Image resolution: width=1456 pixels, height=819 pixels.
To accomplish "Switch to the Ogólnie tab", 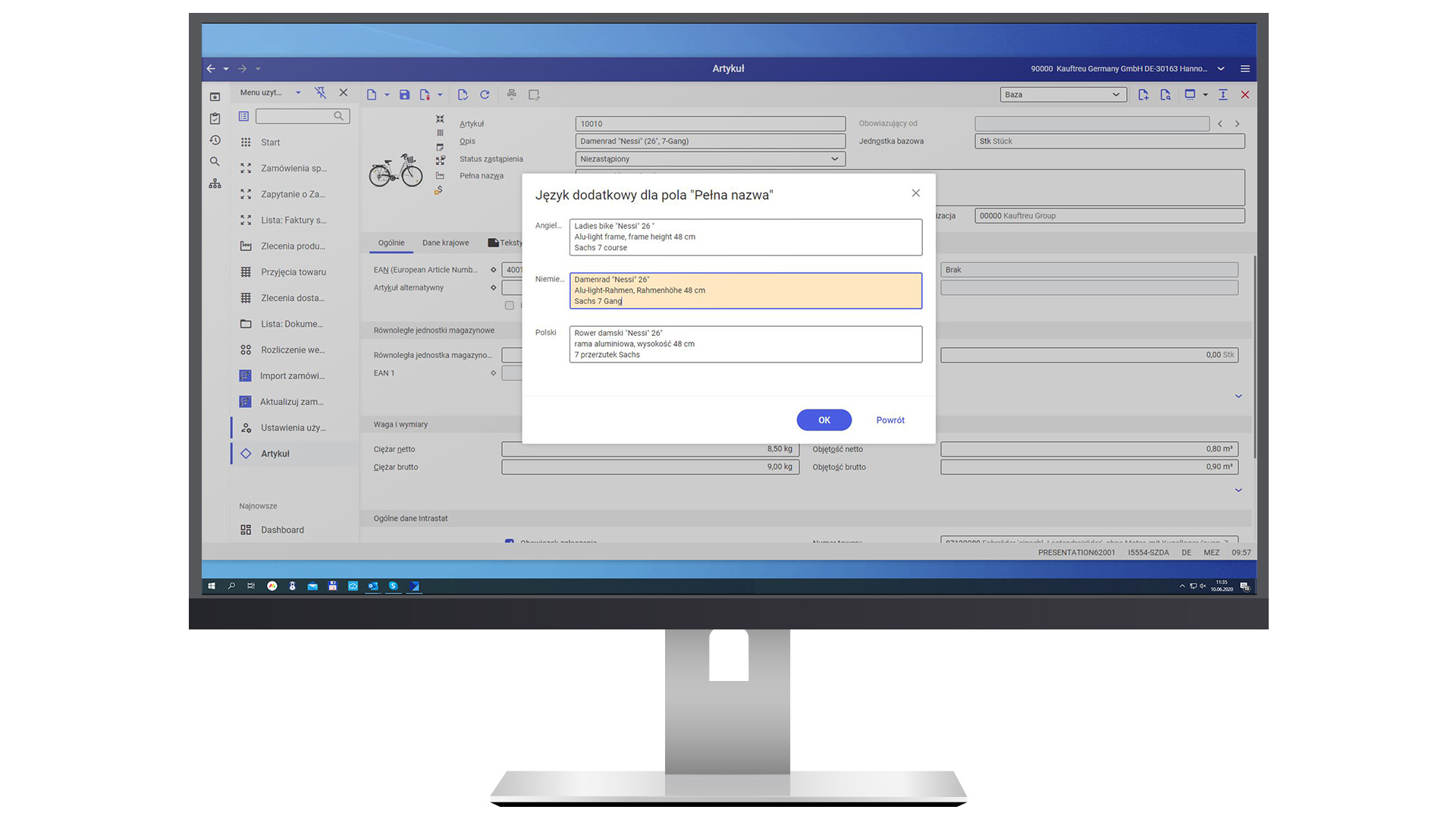I will click(391, 243).
